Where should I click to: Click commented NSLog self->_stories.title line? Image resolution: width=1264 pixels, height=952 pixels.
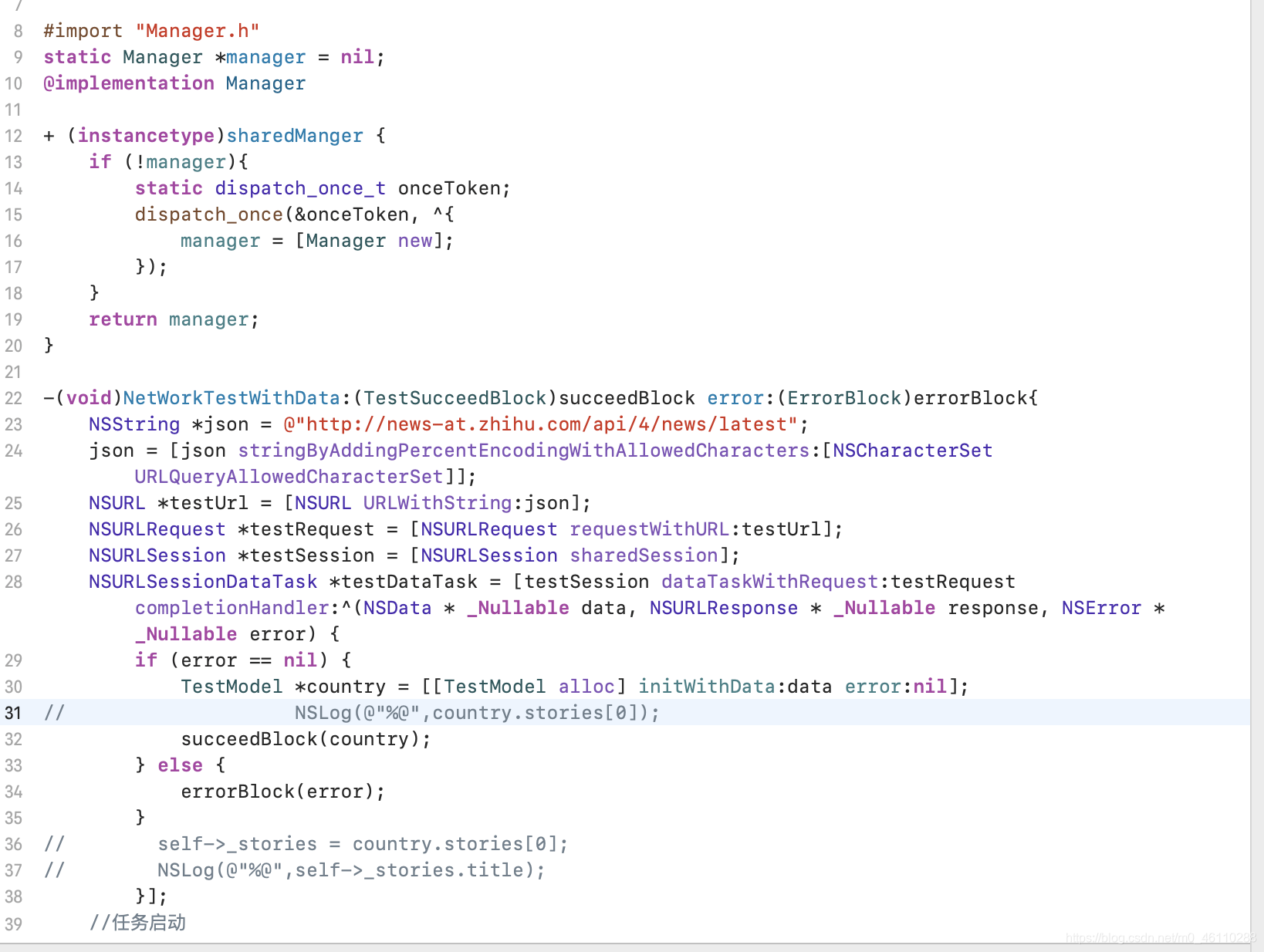click(x=351, y=870)
